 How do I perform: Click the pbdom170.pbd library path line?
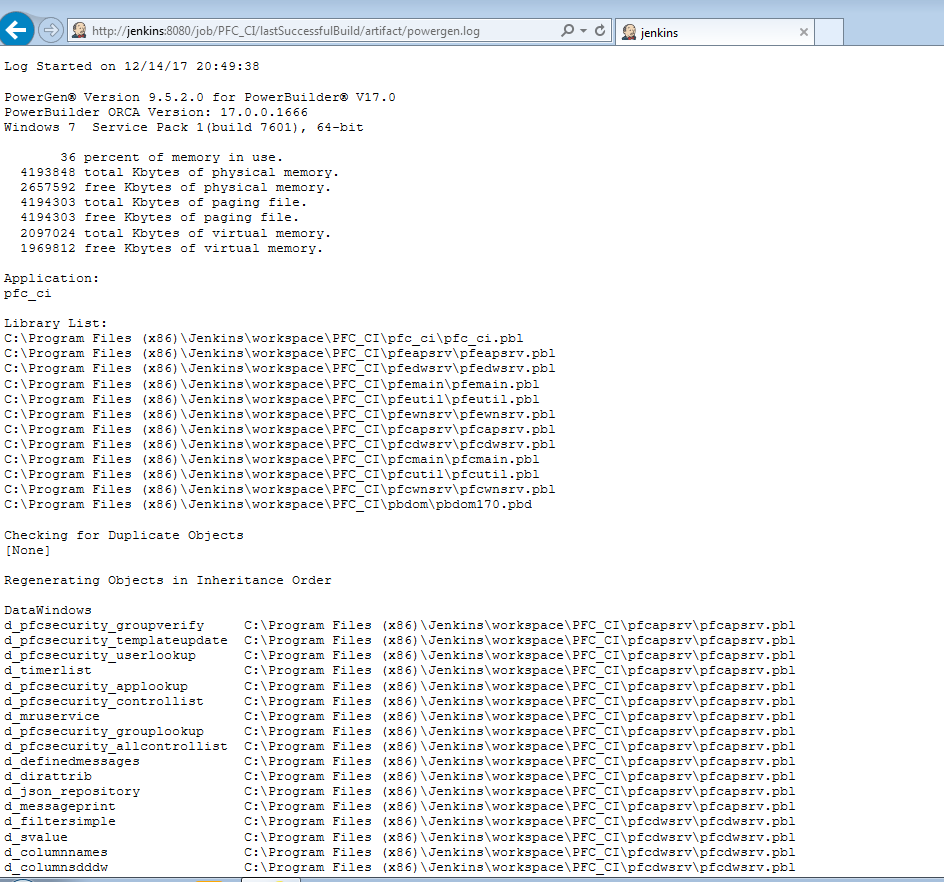268,505
